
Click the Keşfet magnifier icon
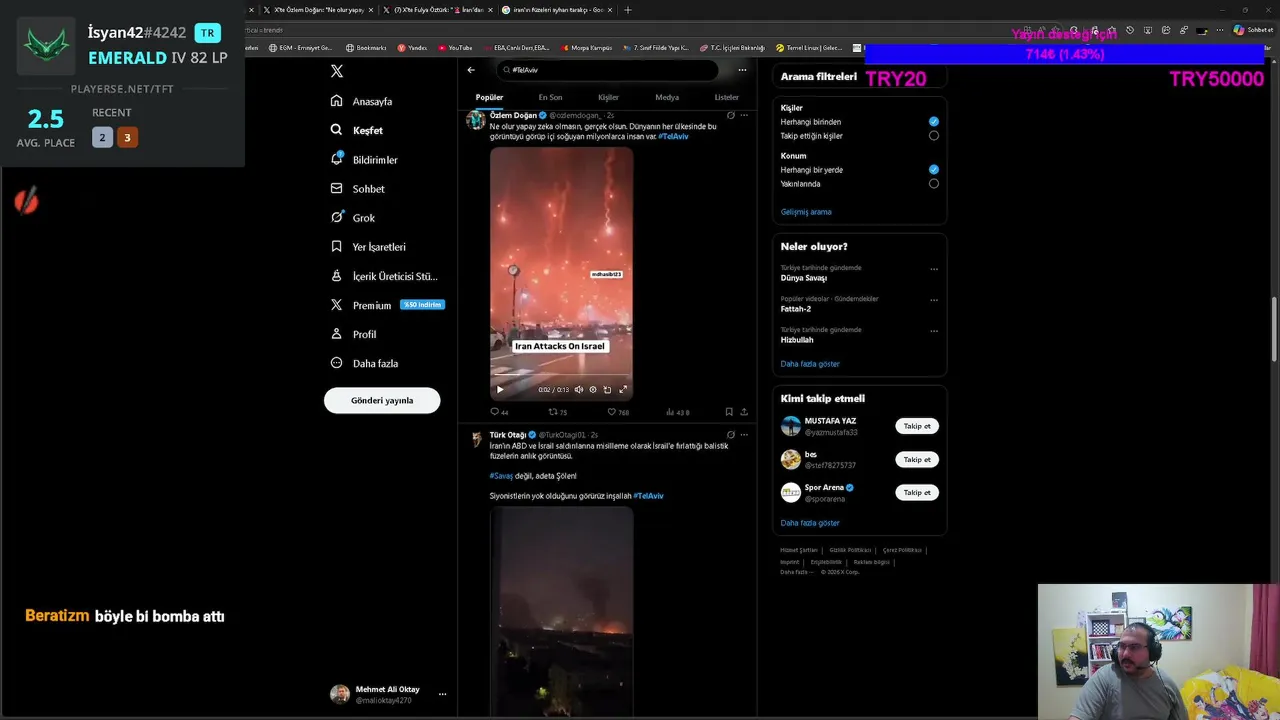(x=337, y=130)
